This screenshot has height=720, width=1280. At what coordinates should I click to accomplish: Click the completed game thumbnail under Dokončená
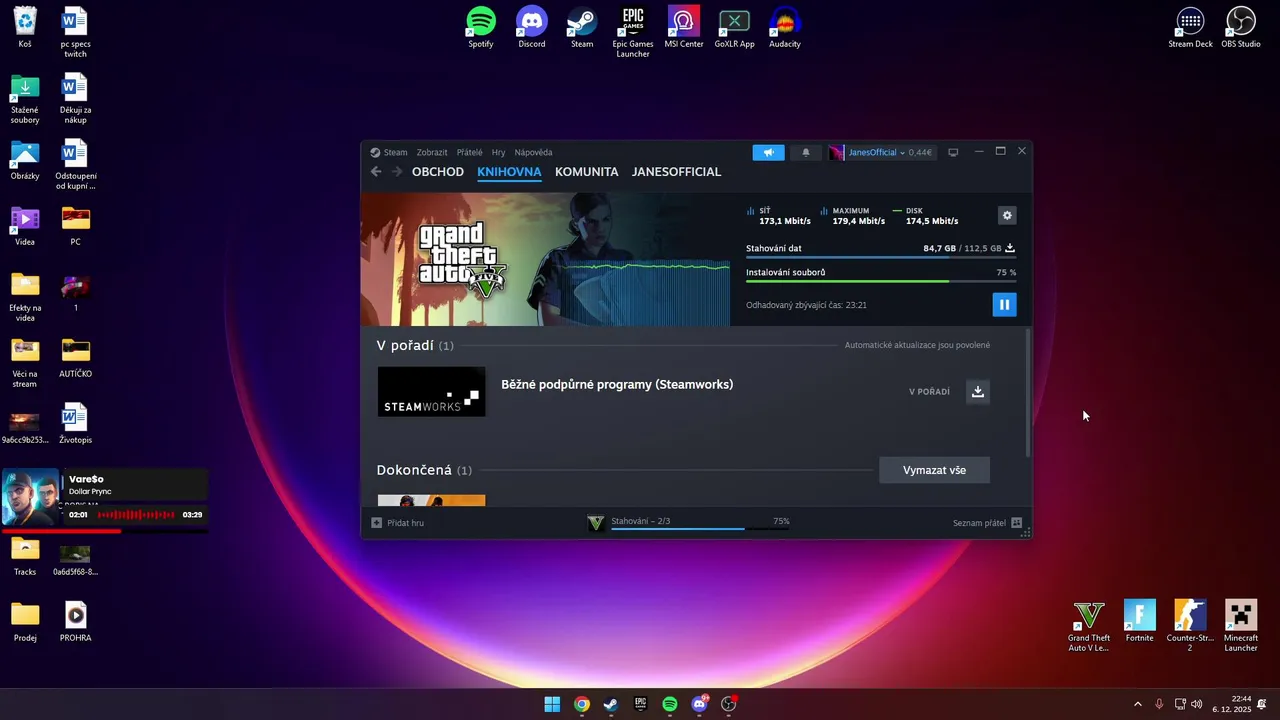click(431, 501)
